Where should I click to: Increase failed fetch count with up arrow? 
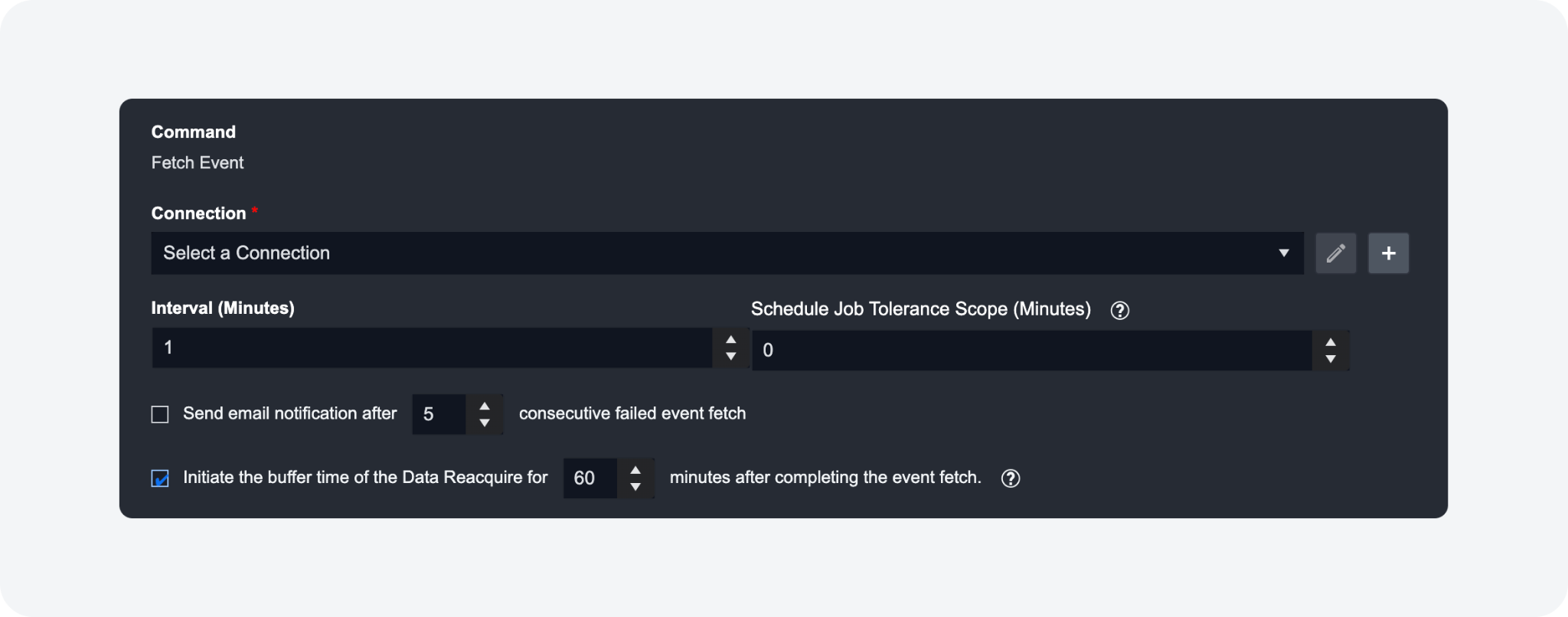point(485,406)
